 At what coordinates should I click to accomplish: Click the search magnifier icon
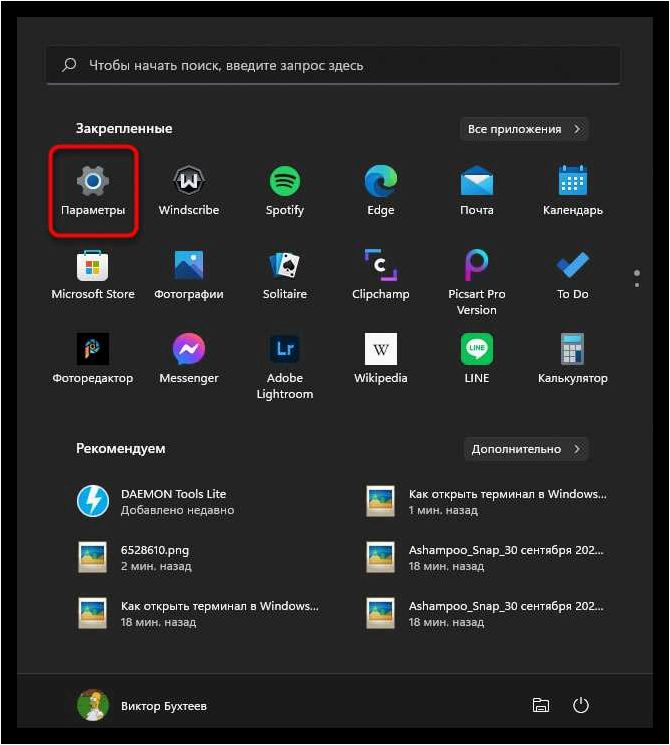click(69, 65)
